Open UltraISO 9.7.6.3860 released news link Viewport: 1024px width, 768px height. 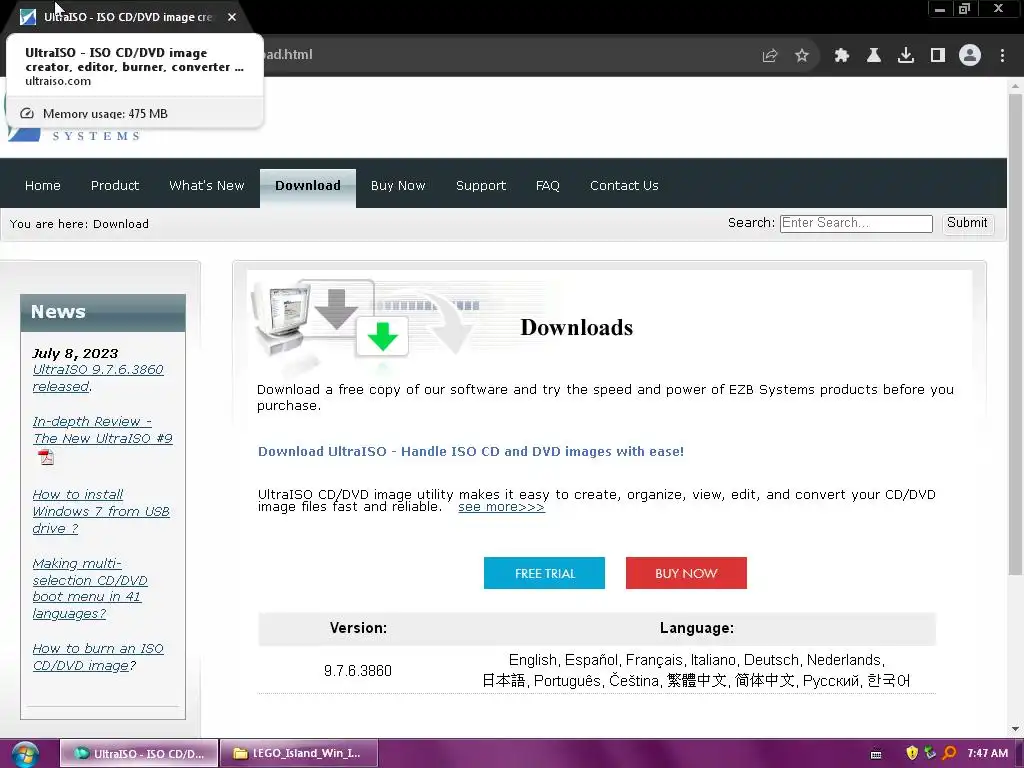point(98,378)
